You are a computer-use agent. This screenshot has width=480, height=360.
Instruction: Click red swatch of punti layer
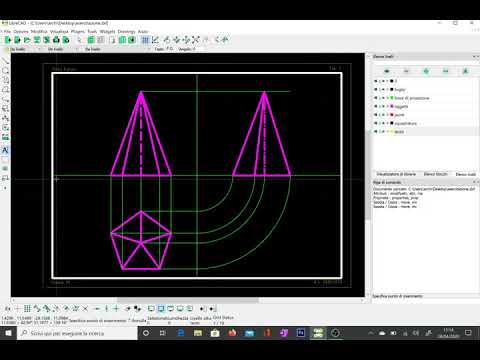[x=392, y=115]
